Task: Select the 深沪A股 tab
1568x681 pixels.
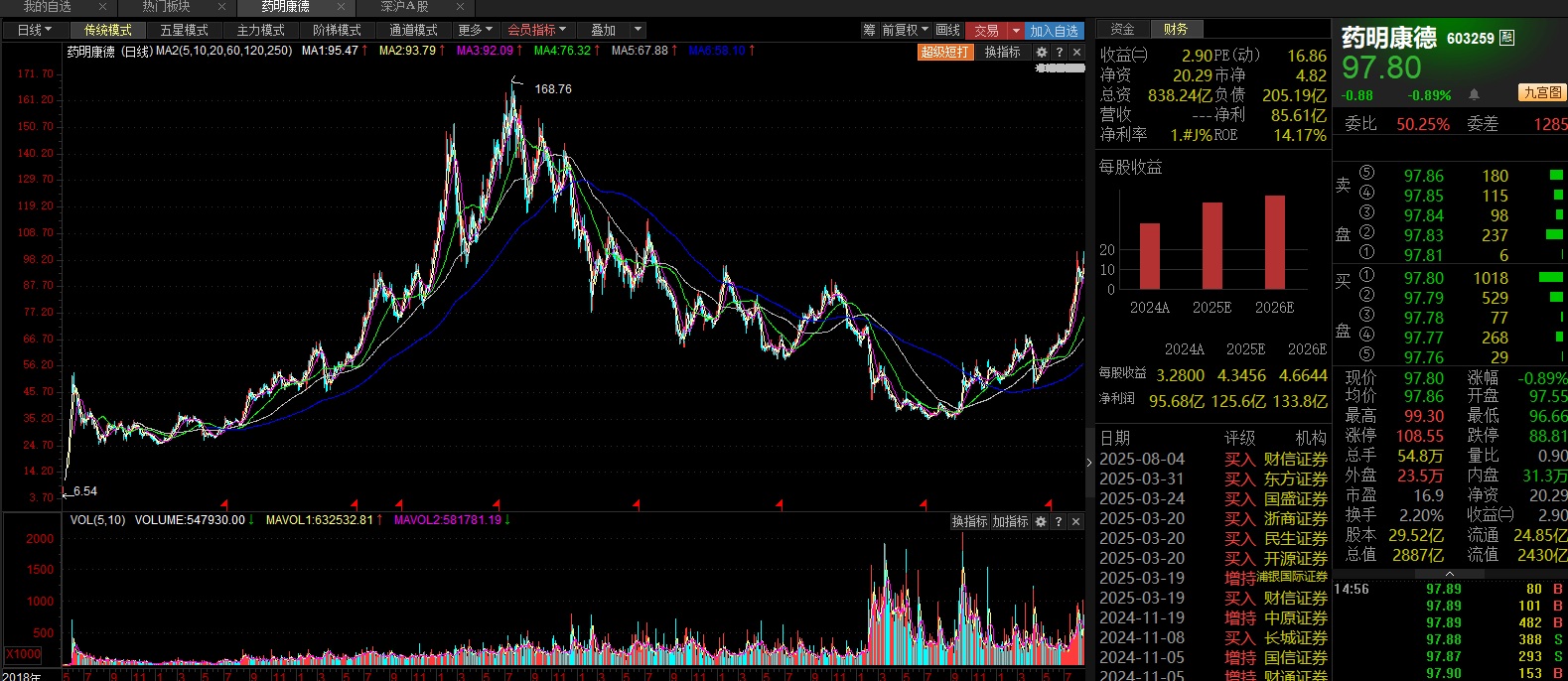Action: click(405, 7)
